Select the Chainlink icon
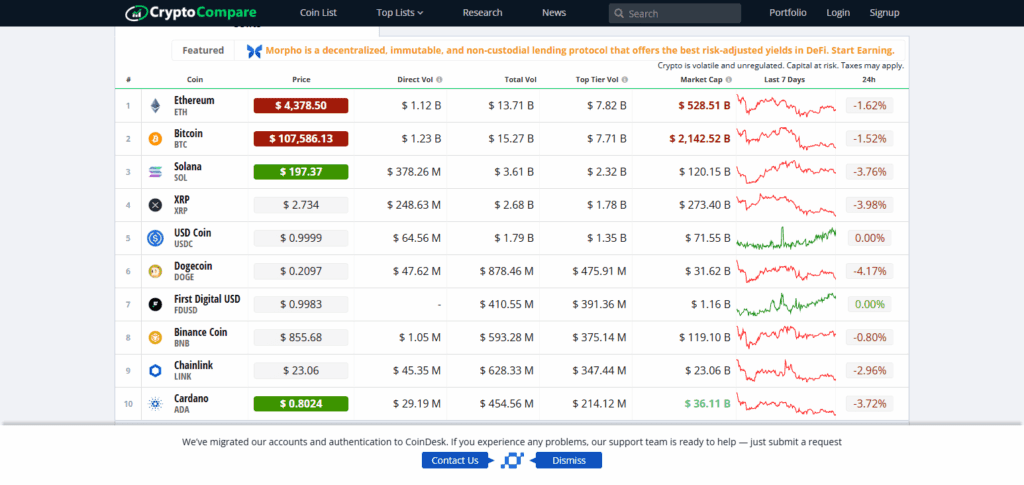Viewport: 1024px width, 485px height. [155, 371]
